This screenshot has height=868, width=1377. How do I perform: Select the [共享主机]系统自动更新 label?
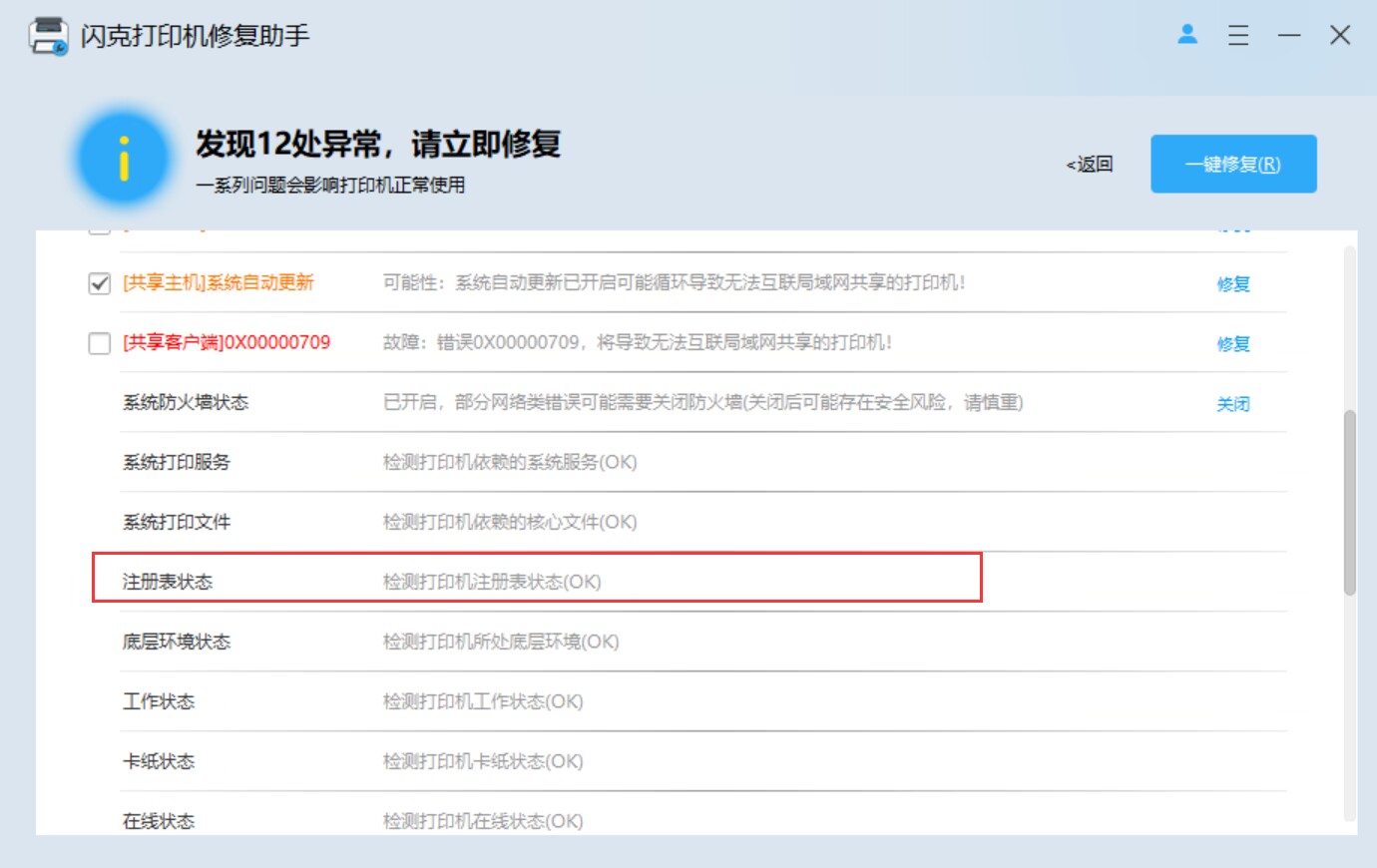pyautogui.click(x=219, y=282)
